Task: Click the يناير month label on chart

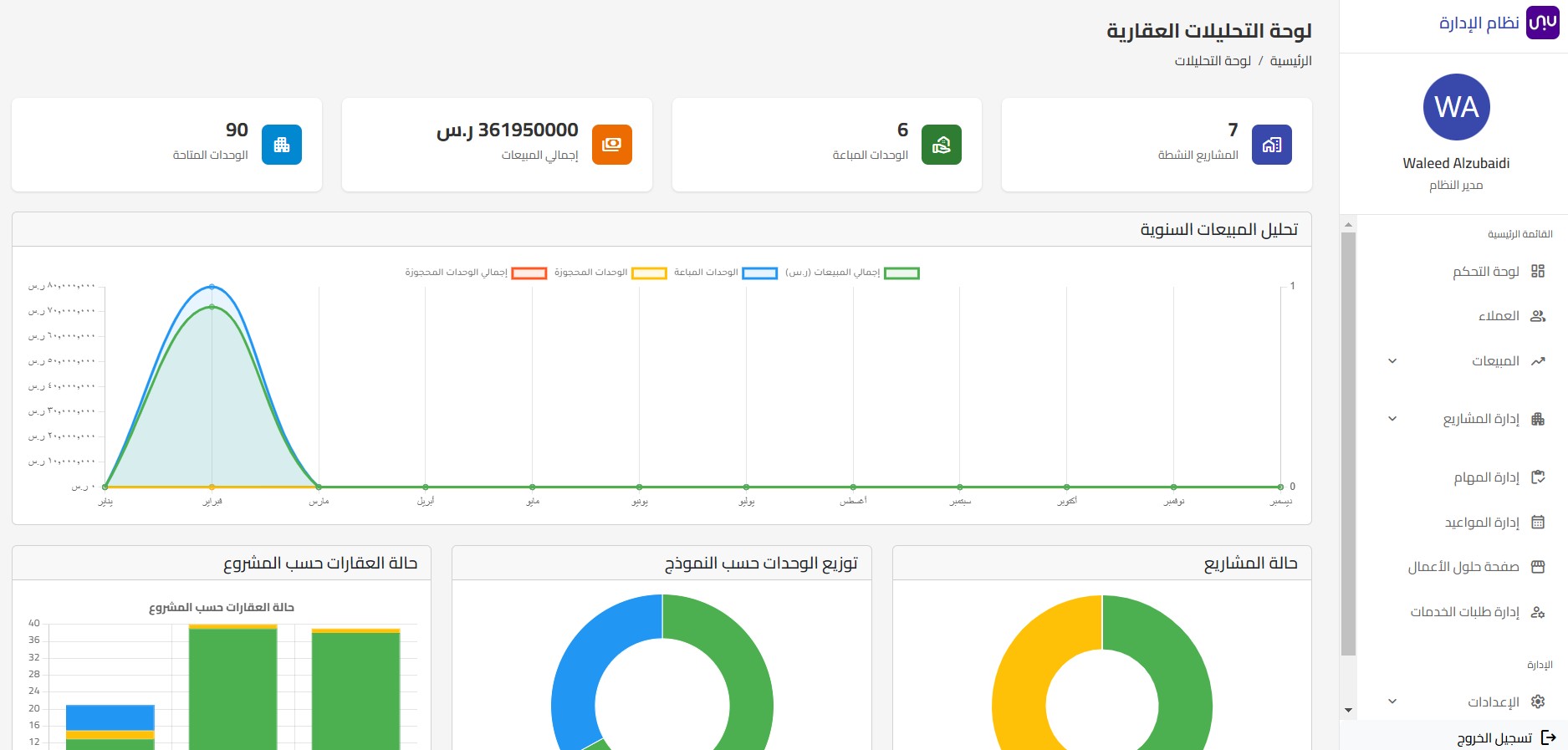Action: point(105,501)
